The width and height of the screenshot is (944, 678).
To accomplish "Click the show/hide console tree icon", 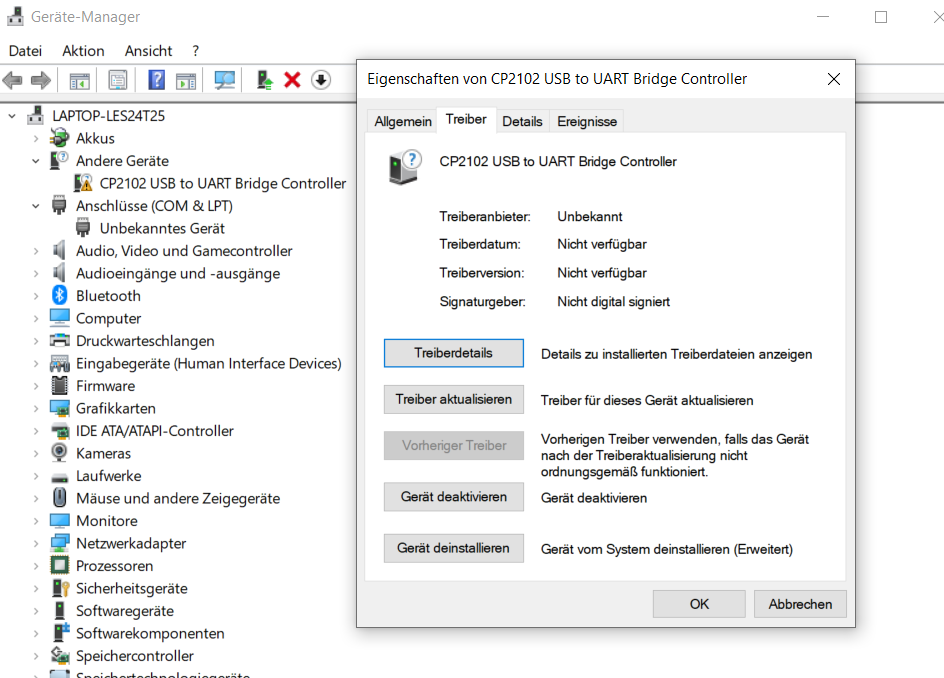I will [x=79, y=80].
